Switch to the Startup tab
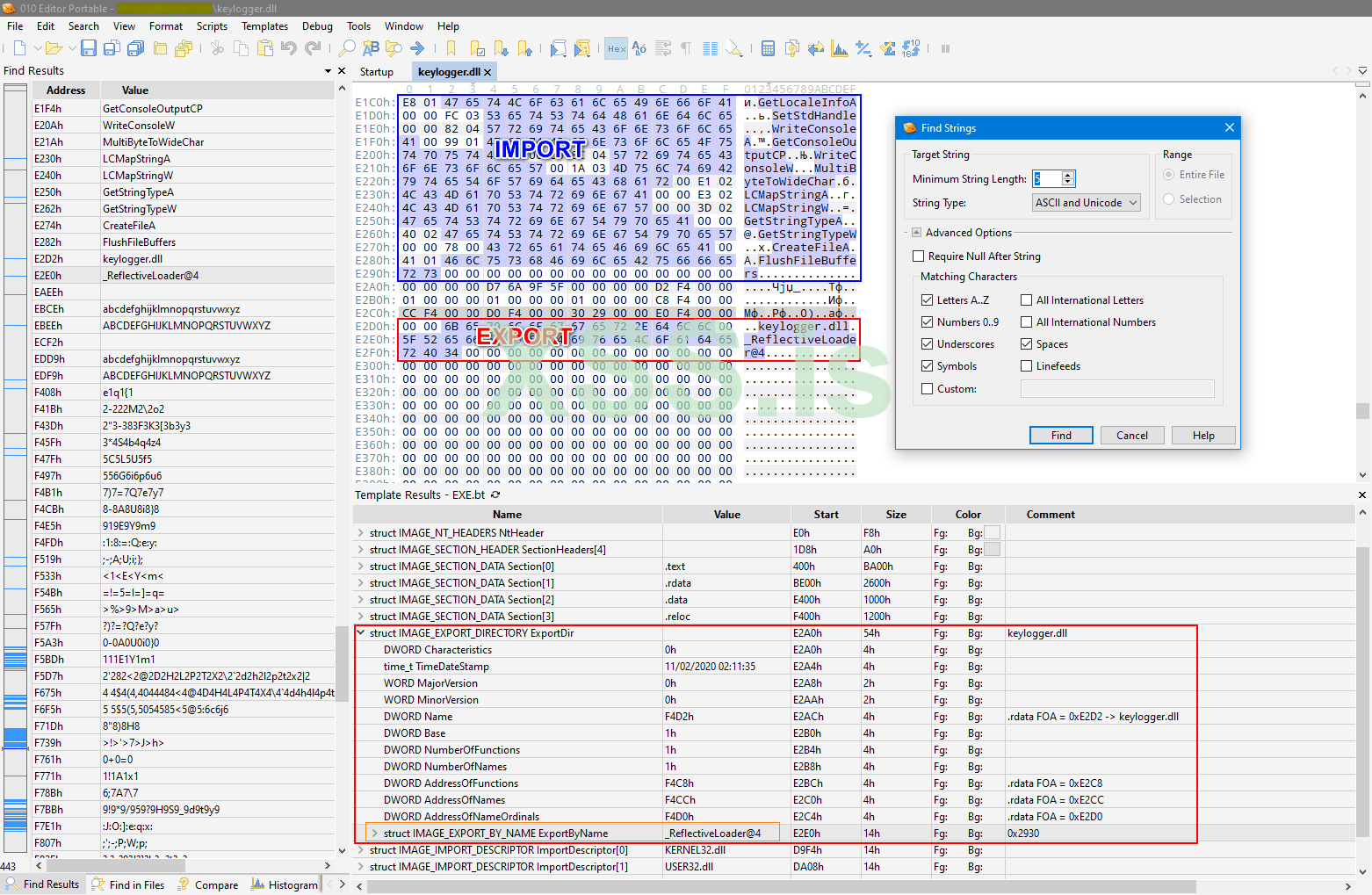This screenshot has width=1372, height=895. point(377,72)
